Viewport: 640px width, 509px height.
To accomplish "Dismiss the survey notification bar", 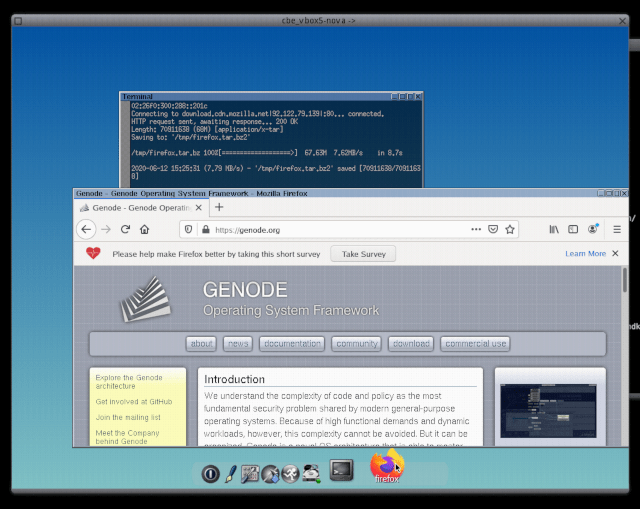I will click(615, 253).
